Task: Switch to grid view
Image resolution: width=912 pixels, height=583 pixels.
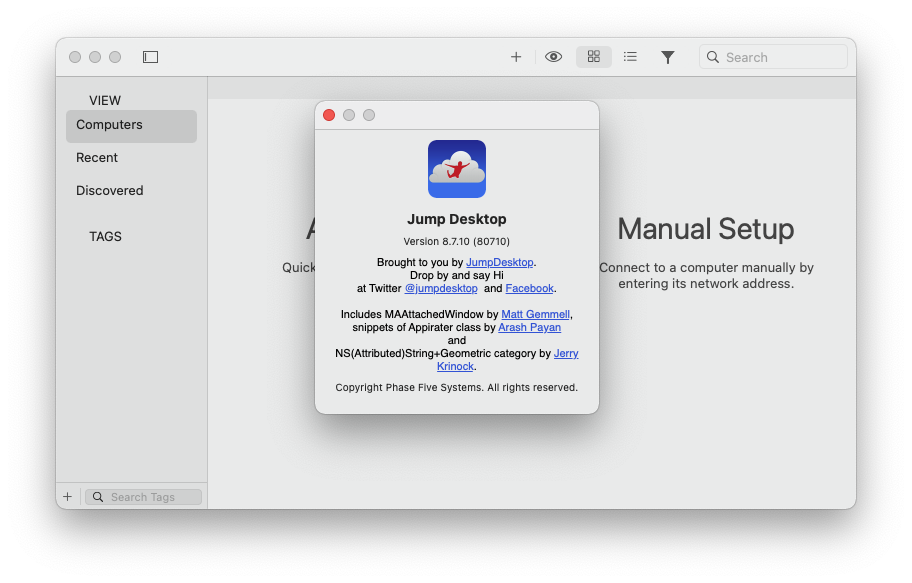Action: pos(593,57)
